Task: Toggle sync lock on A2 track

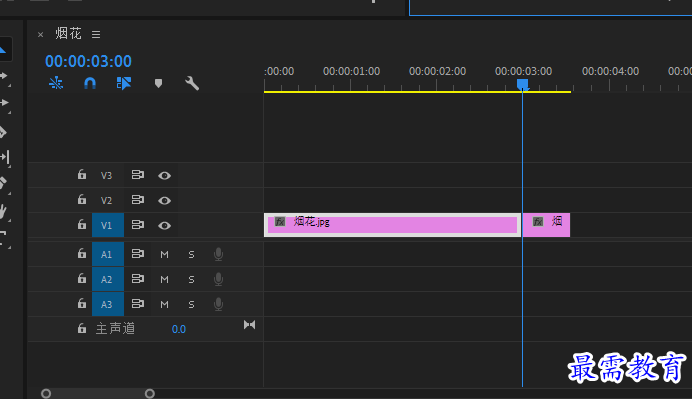Action: coord(138,279)
